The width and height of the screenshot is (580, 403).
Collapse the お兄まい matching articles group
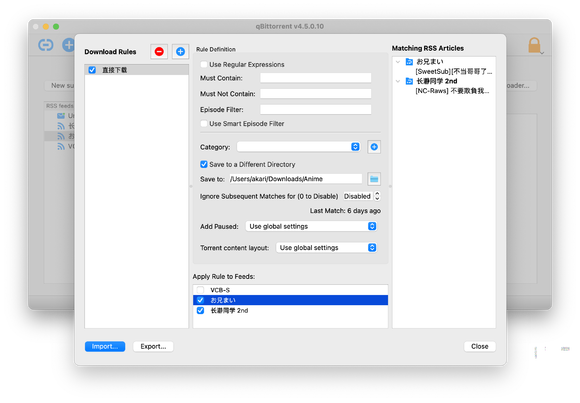pos(398,62)
